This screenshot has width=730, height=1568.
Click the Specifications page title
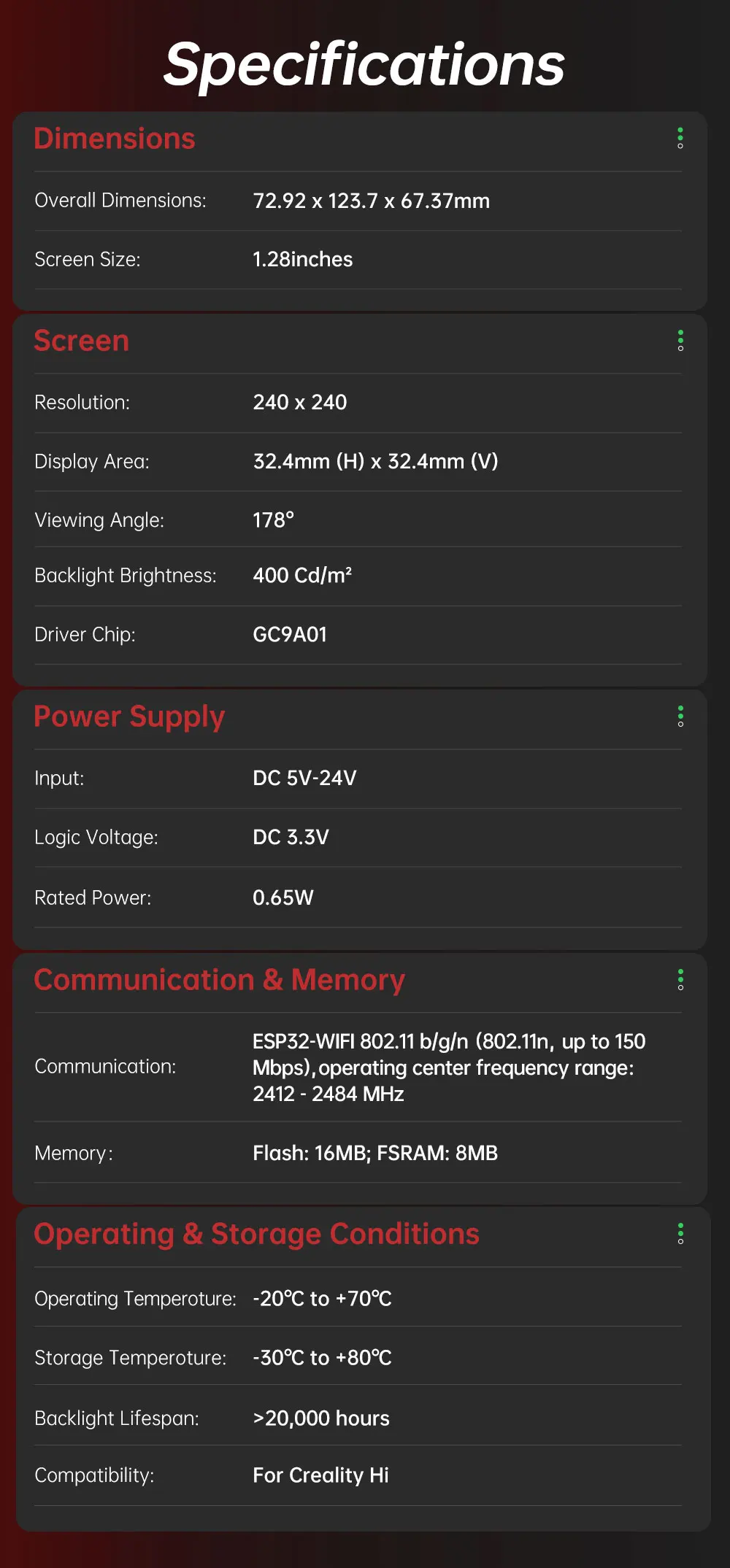364,64
